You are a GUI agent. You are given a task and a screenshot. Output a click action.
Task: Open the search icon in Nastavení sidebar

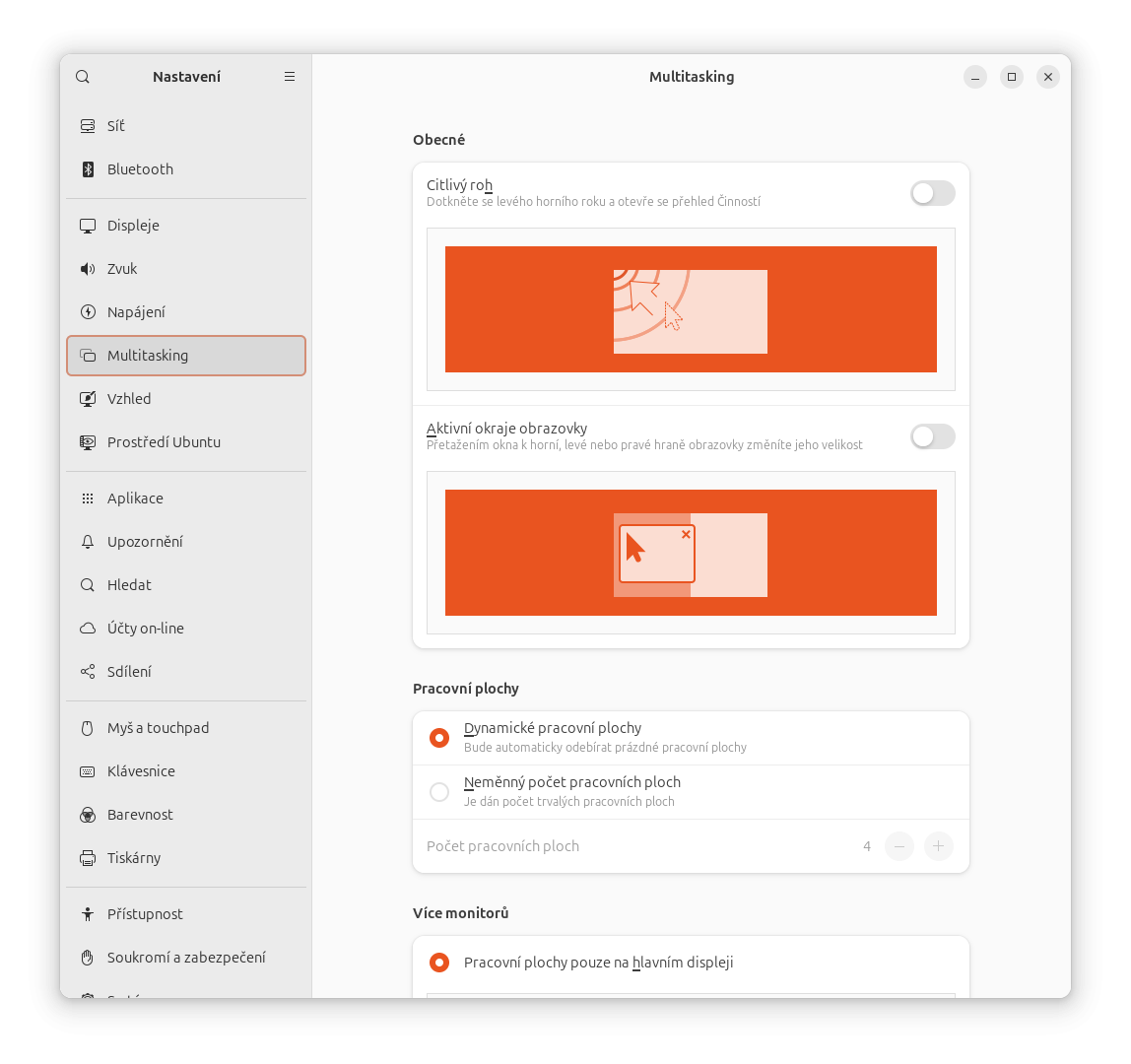[83, 77]
